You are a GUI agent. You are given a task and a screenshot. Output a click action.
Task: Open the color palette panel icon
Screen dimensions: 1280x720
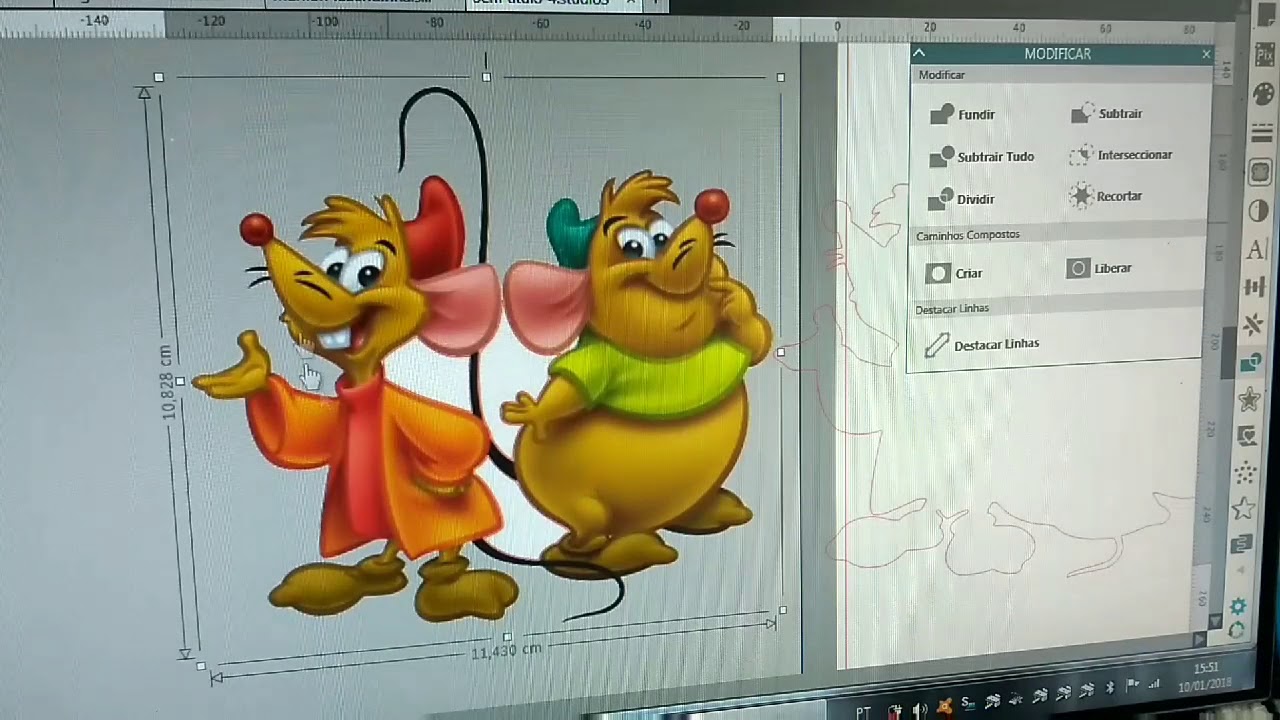[1264, 94]
